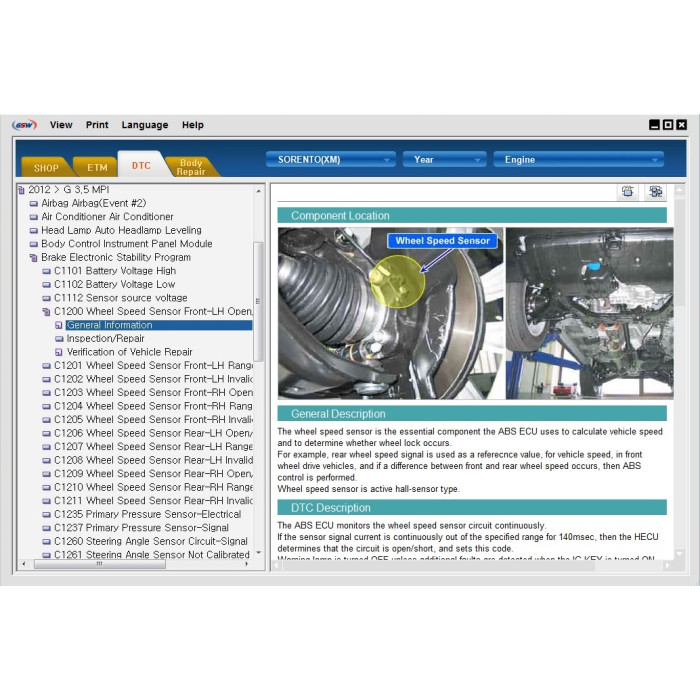
Task: Click the C1208 Wheel Speed Sensor icon
Action: 46,460
